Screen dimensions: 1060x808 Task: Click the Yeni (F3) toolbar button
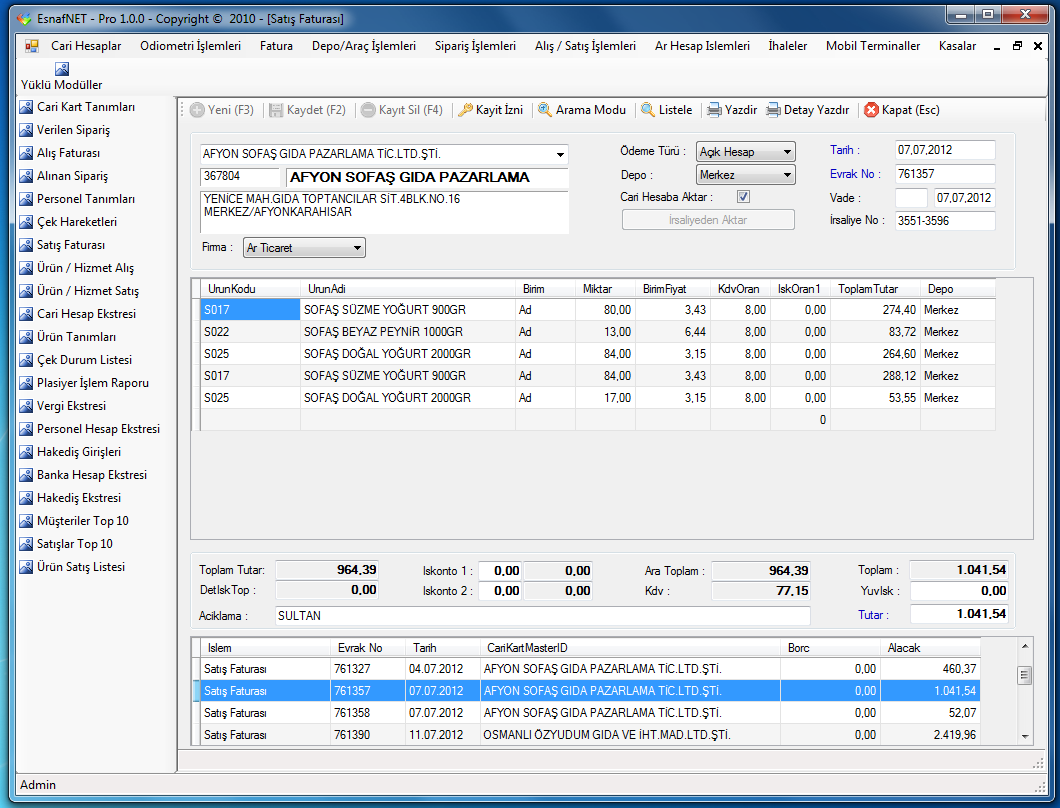click(222, 110)
